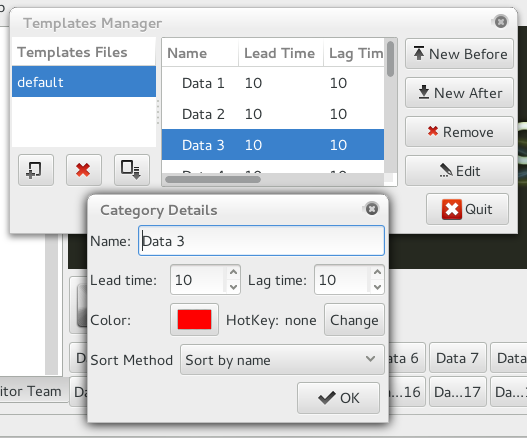527x438 pixels.
Task: Decrease the Lag time value
Action: pos(377,287)
